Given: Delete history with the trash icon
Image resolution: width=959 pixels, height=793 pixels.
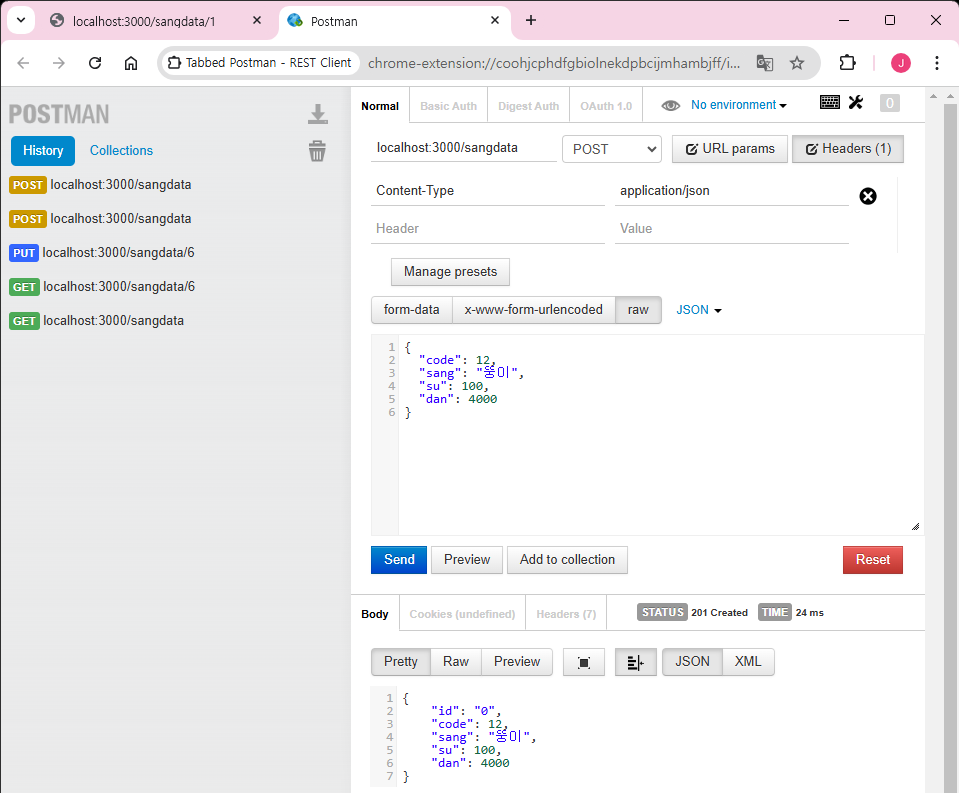Looking at the screenshot, I should 317,150.
